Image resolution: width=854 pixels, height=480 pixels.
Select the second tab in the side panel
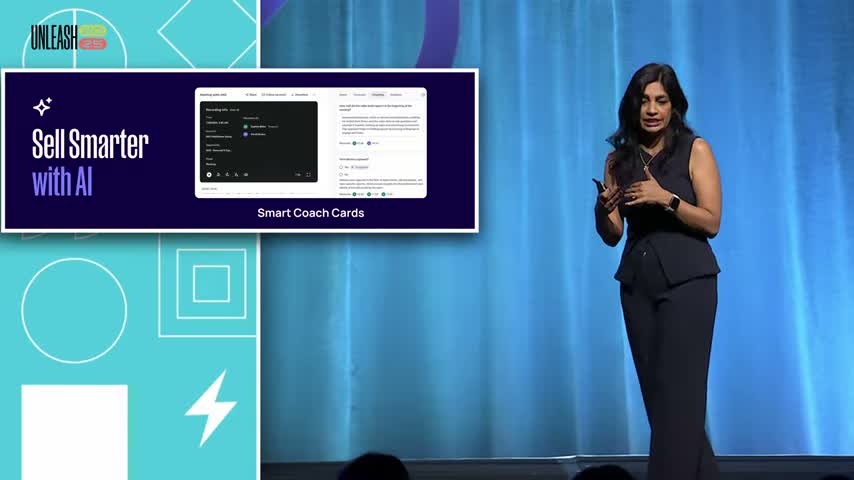click(359, 95)
